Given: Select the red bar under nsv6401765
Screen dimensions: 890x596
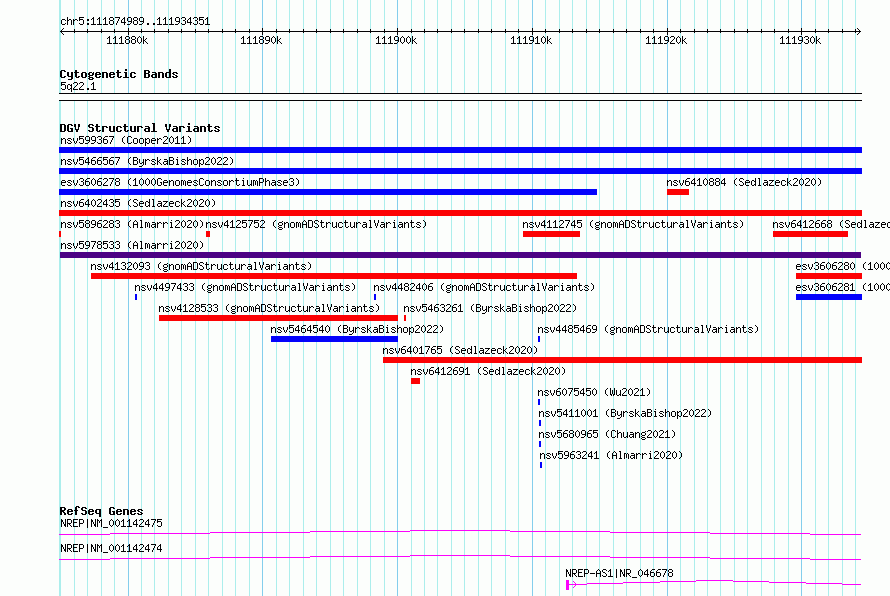Looking at the screenshot, I should tap(623, 360).
